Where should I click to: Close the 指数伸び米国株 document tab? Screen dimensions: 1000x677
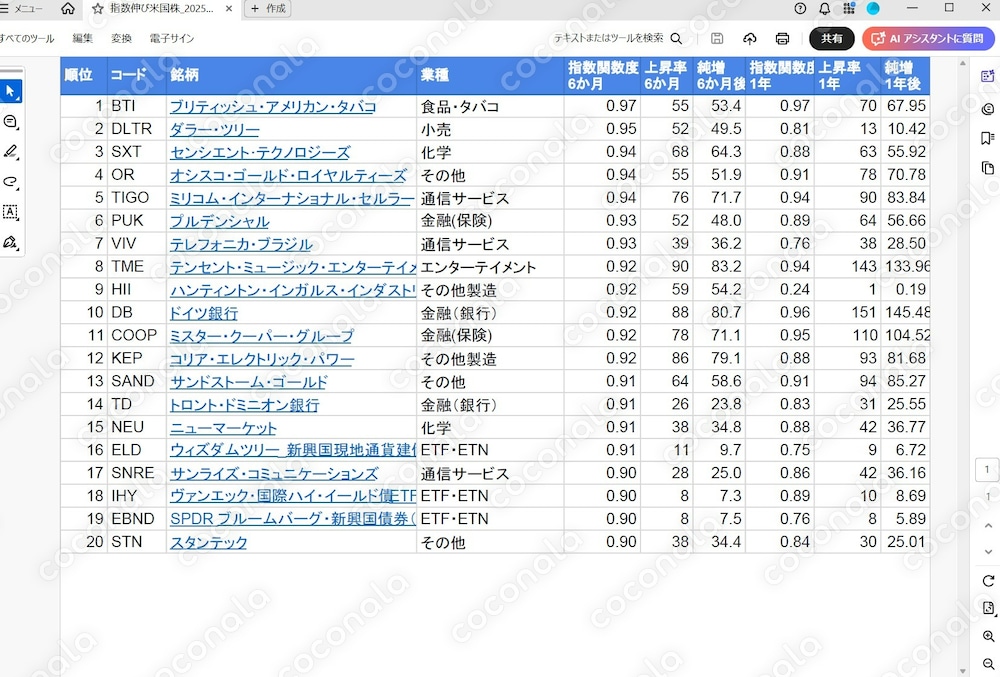(230, 9)
